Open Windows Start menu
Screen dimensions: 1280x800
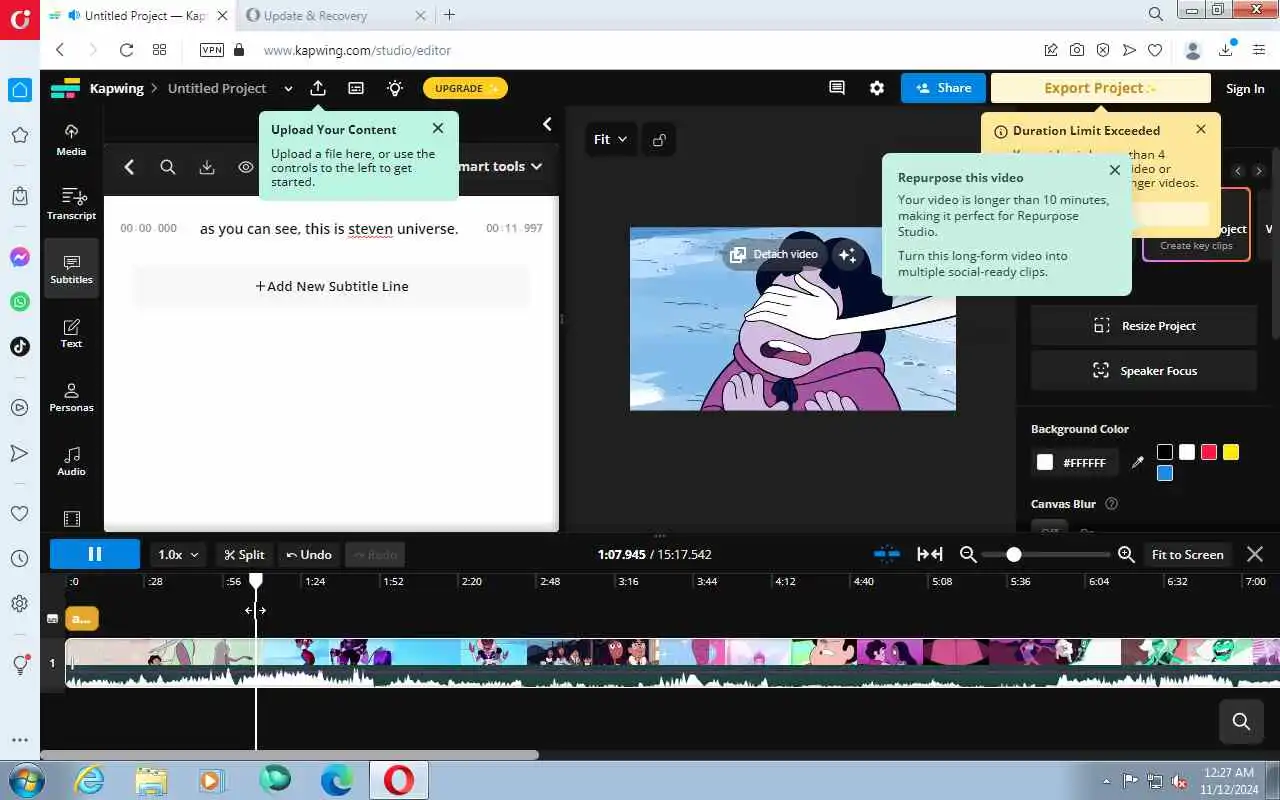(x=25, y=780)
